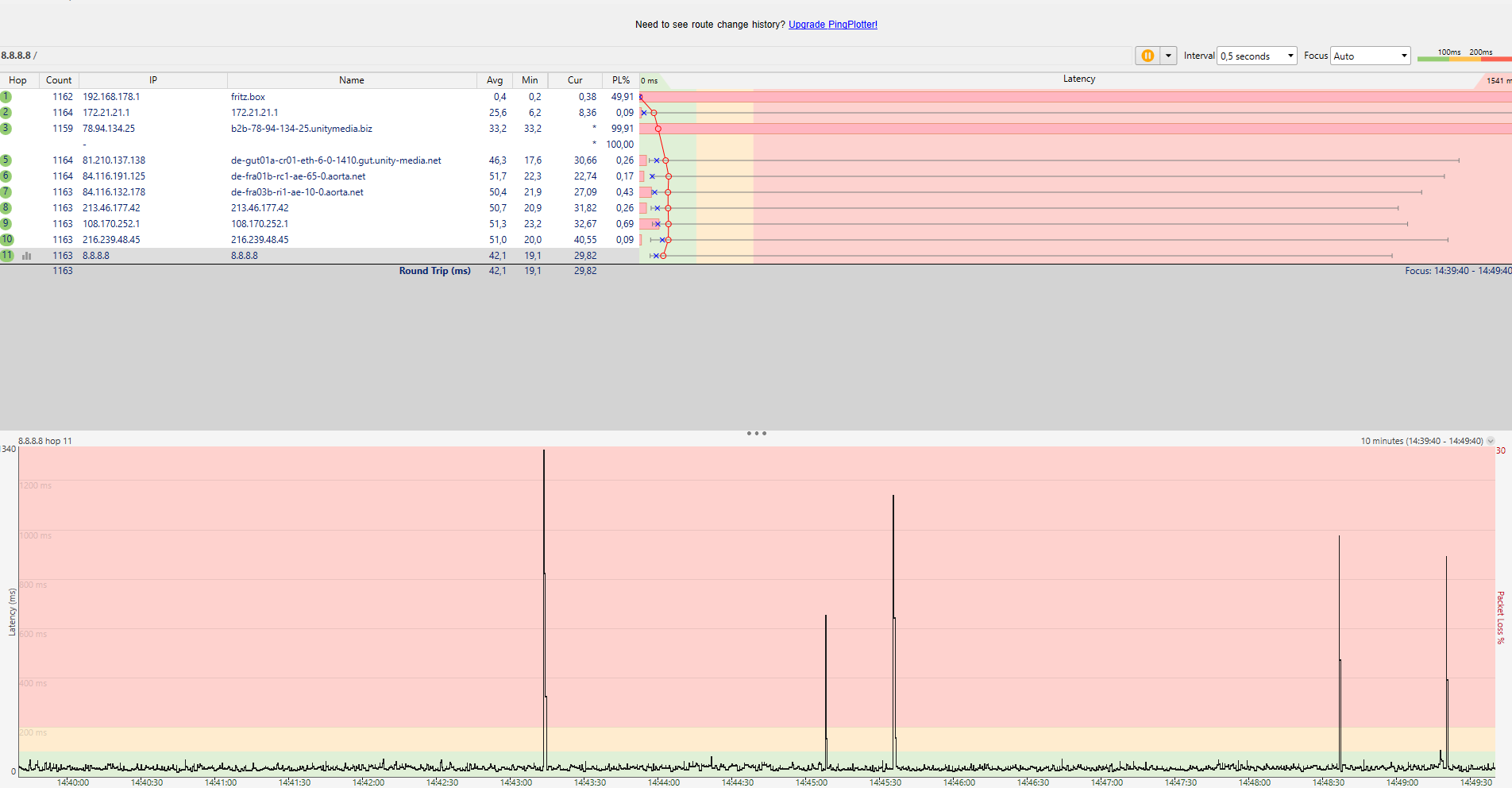This screenshot has width=1512, height=788.
Task: Expand the 10 minutes timeline range chevron
Action: 1491,441
